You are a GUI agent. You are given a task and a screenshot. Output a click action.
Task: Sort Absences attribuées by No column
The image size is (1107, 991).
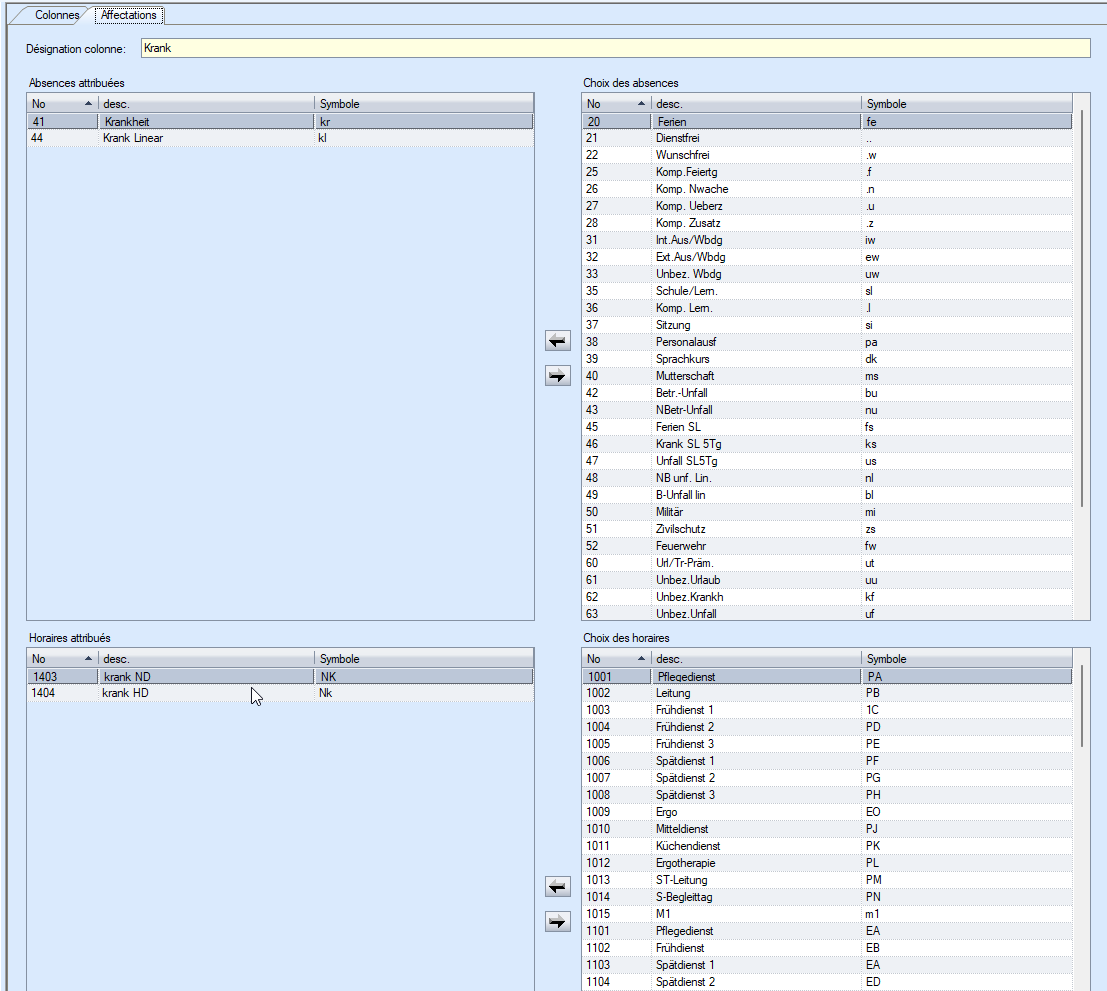click(x=61, y=104)
